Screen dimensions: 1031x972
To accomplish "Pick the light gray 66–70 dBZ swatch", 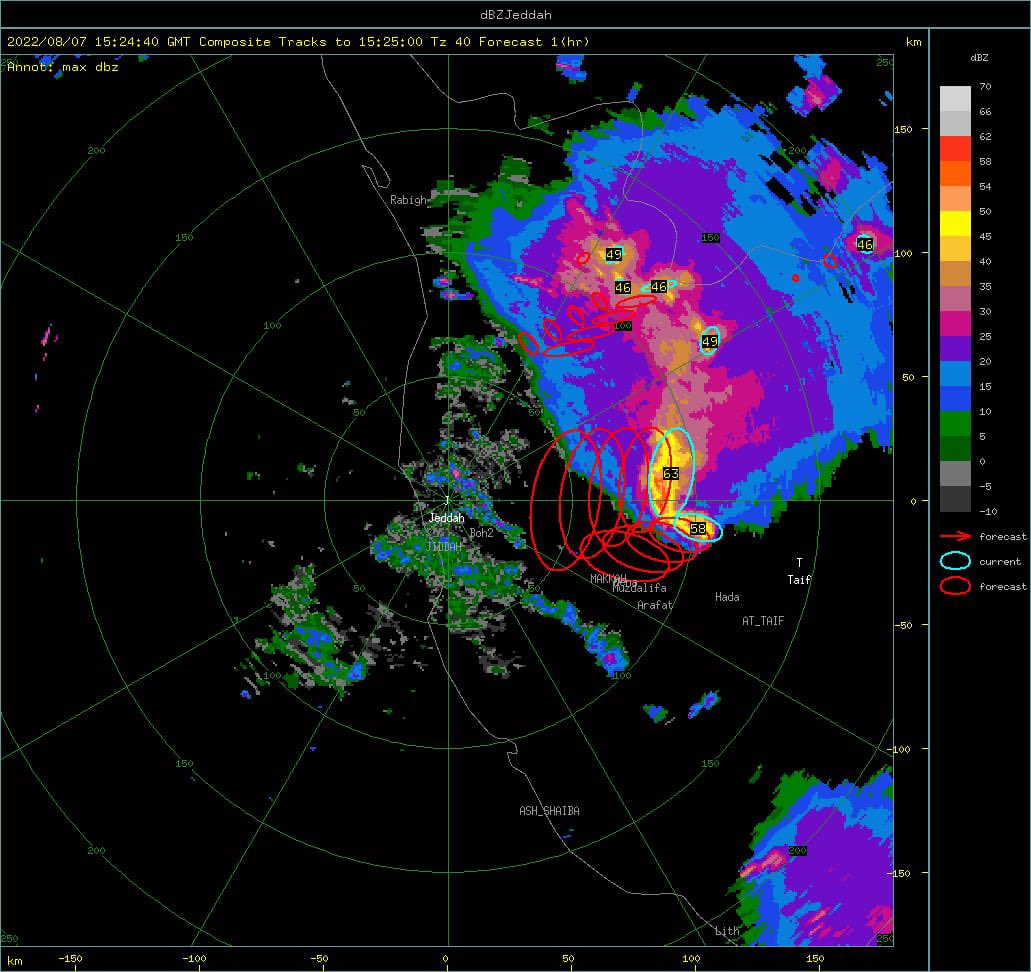I will [955, 99].
